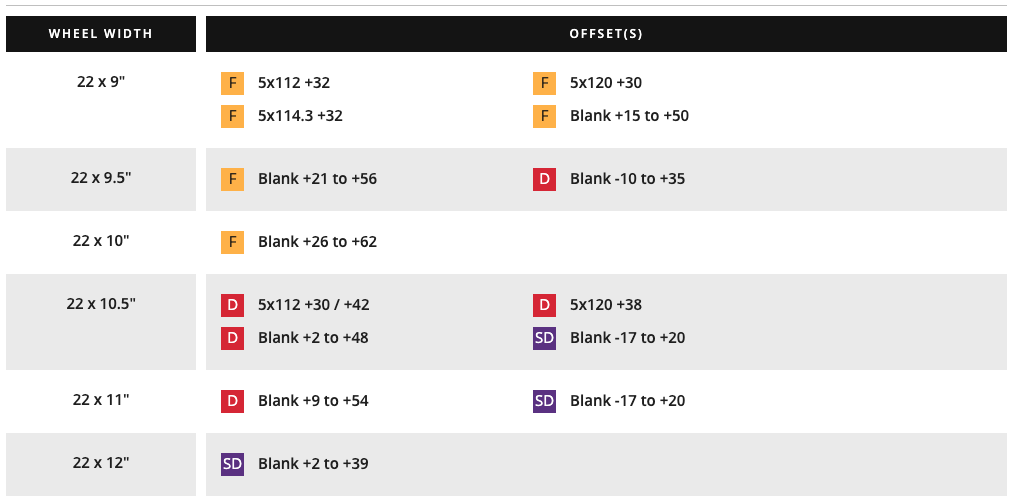Select the 22 x 12" wheel width cell
The height and width of the screenshot is (502, 1011).
click(101, 464)
